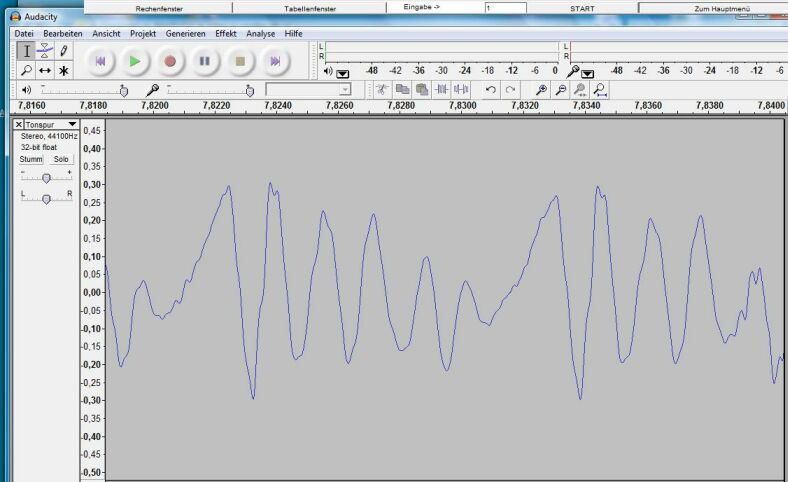This screenshot has height=482, width=788.
Task: Expand the input source combo box
Action: click(345, 90)
